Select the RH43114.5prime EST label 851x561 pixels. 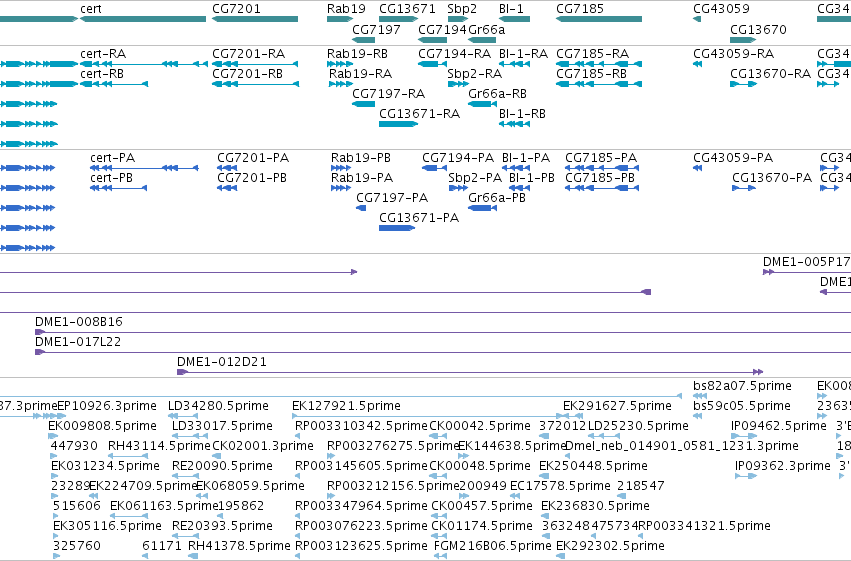coord(159,446)
